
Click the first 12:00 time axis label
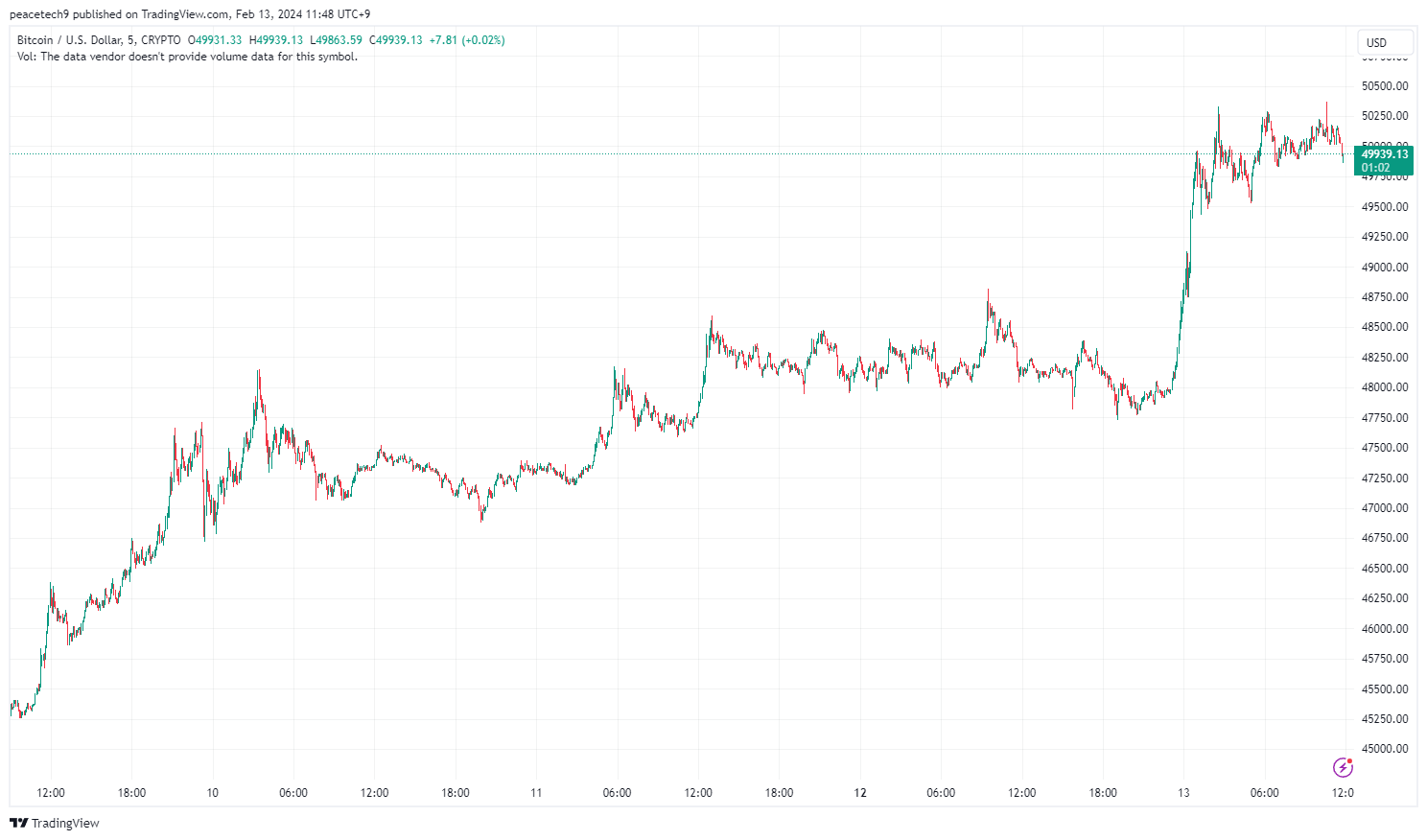point(51,793)
